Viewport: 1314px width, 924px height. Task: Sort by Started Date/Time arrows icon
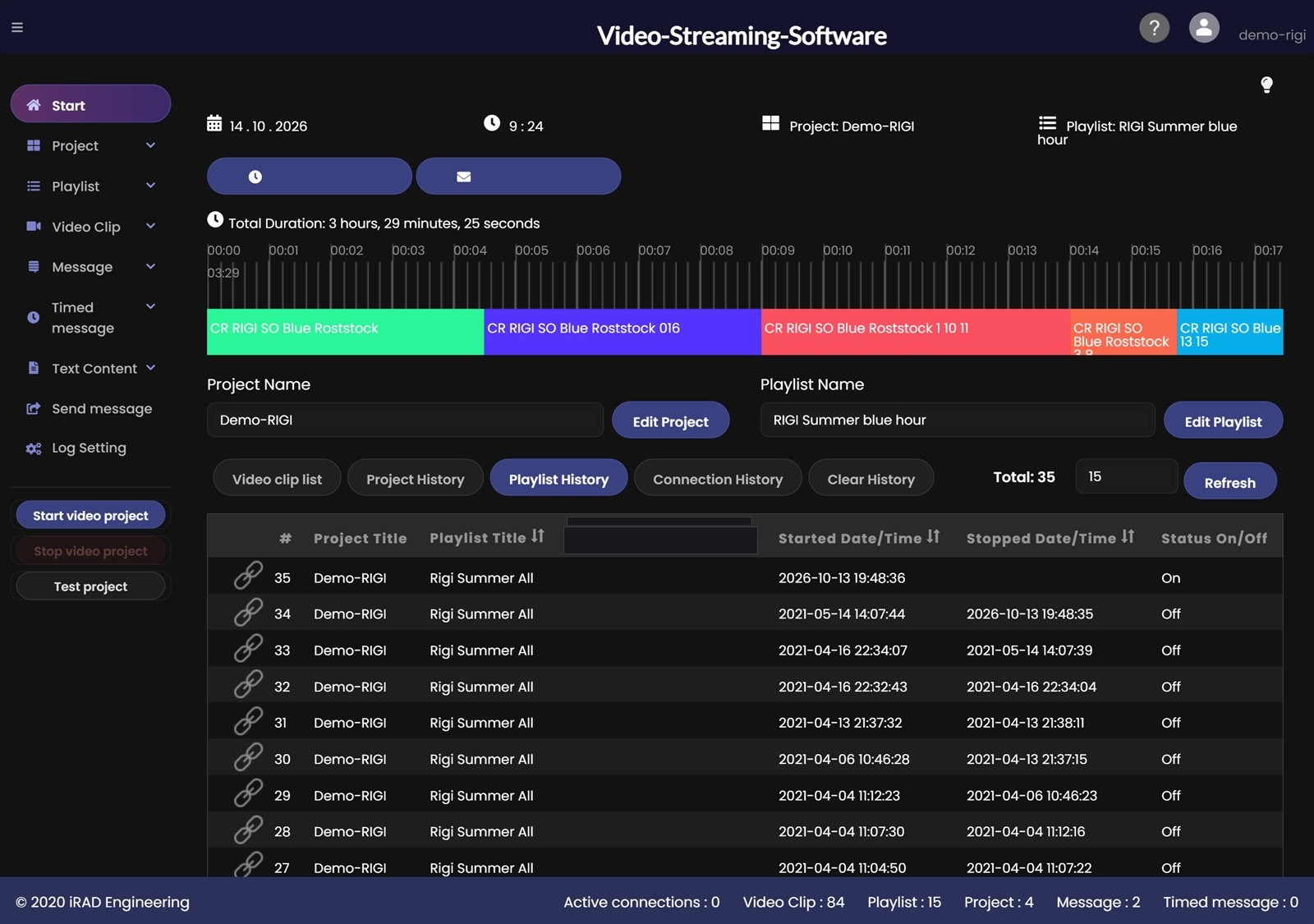pyautogui.click(x=933, y=536)
